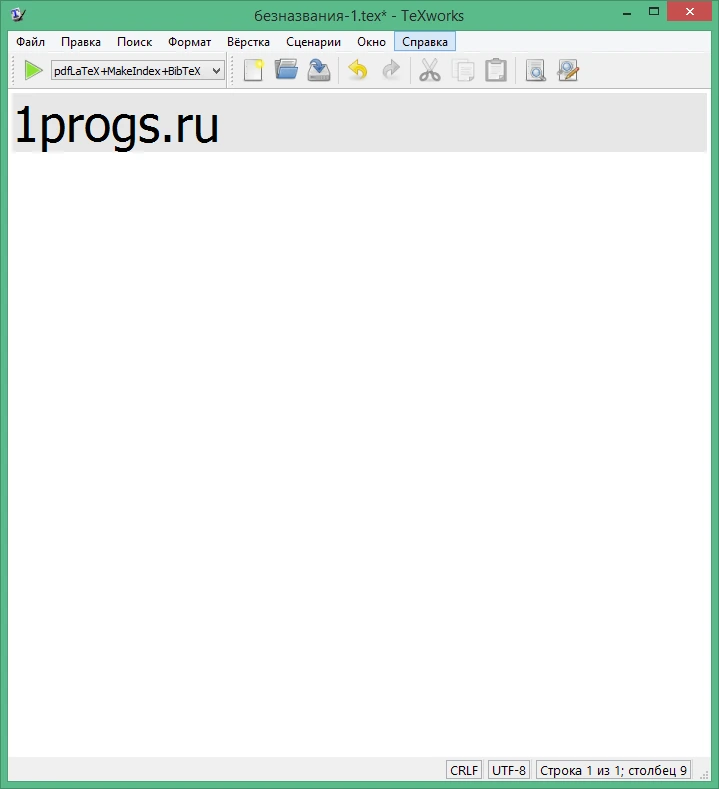Viewport: 719px width, 789px height.
Task: Open the Файл menu
Action: tap(30, 42)
